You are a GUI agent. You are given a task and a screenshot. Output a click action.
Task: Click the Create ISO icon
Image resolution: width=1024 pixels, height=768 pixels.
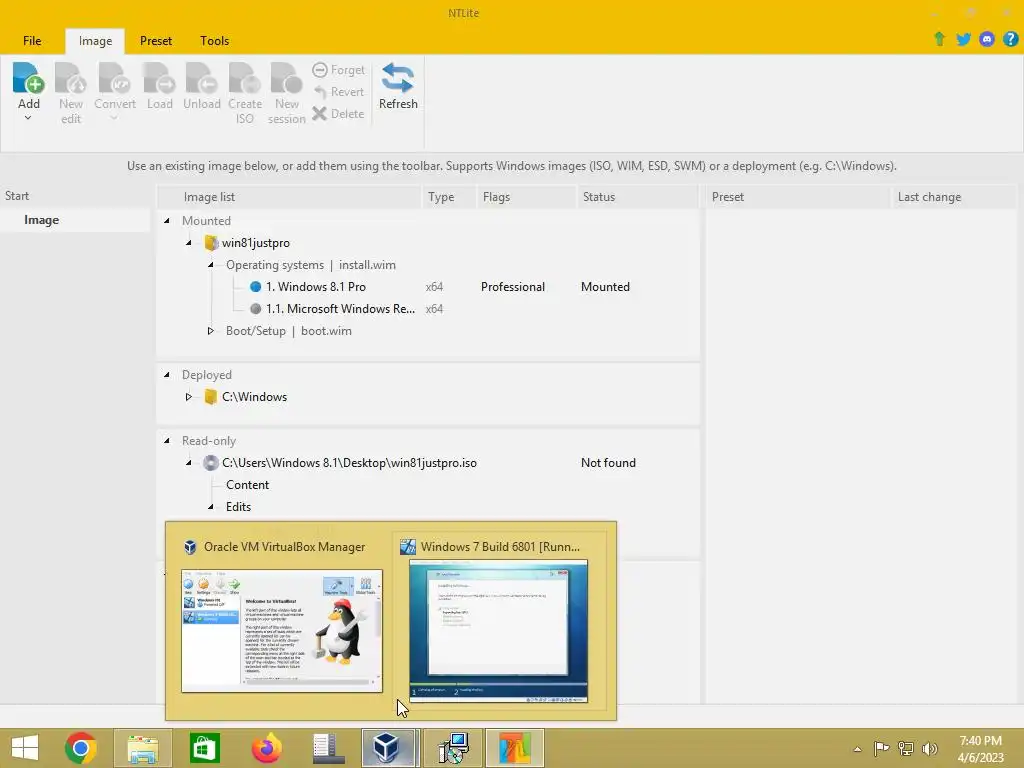pyautogui.click(x=245, y=78)
